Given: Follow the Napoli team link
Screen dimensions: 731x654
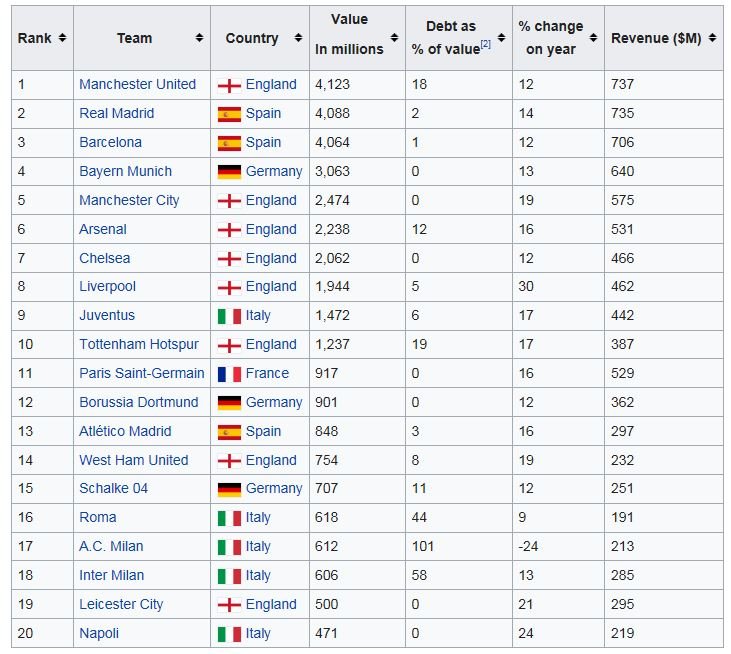Looking at the screenshot, I should (x=99, y=633).
